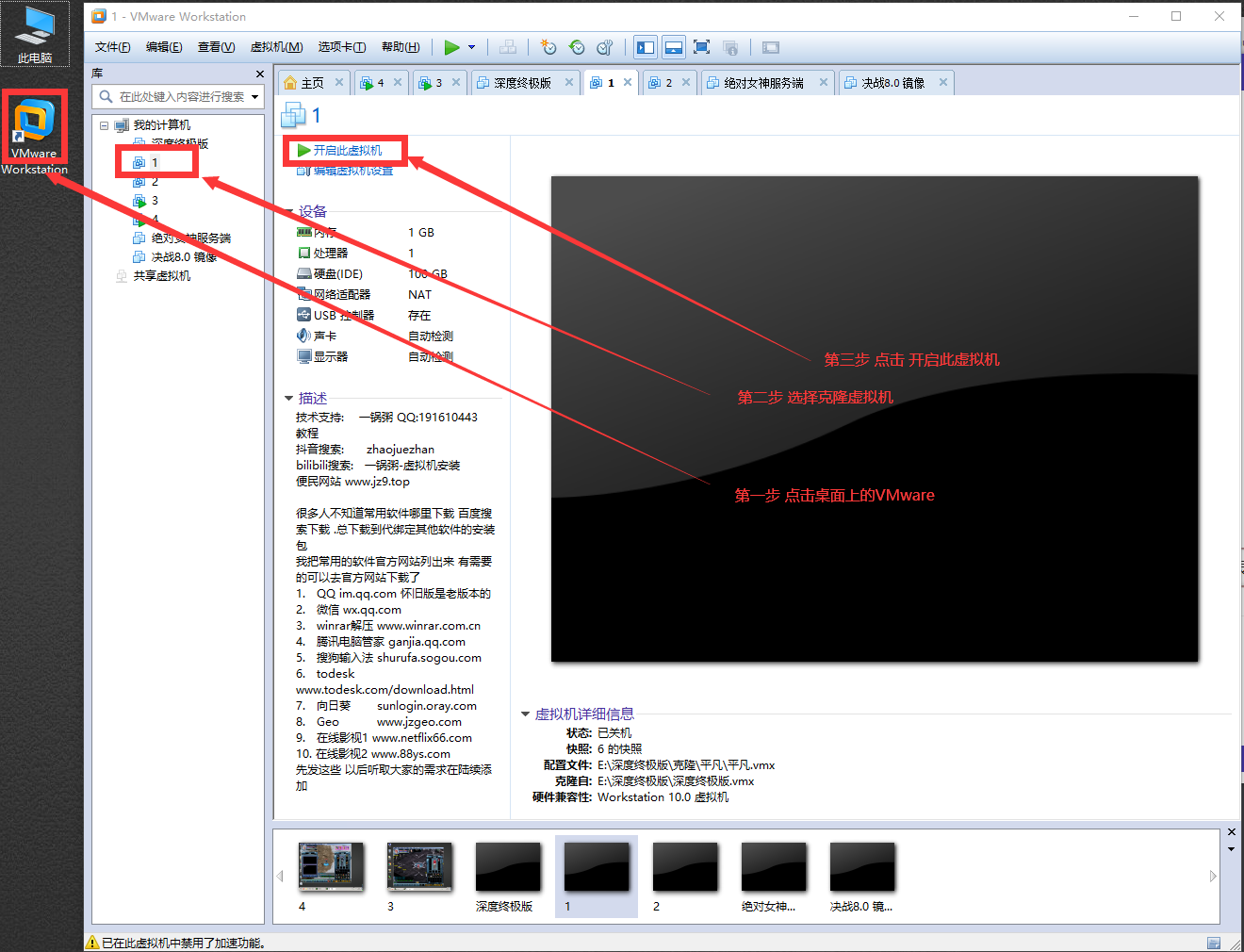Open the thumbnail bar options dropdown arrow
The height and width of the screenshot is (952, 1244).
click(x=1231, y=849)
